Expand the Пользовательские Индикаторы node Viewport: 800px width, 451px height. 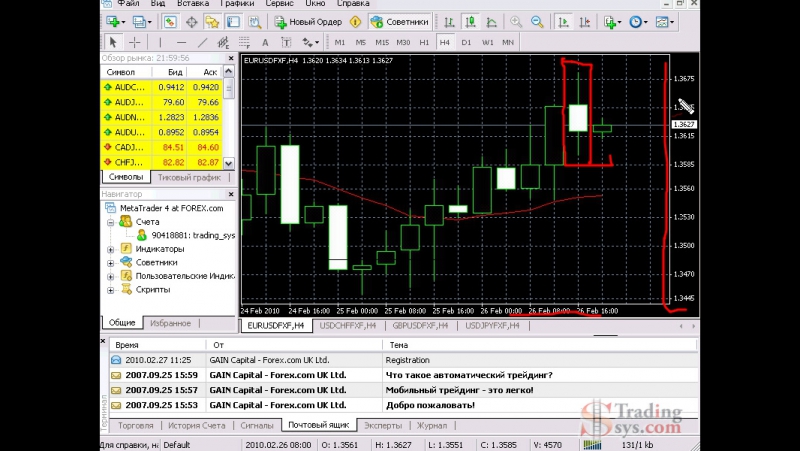(x=110, y=277)
